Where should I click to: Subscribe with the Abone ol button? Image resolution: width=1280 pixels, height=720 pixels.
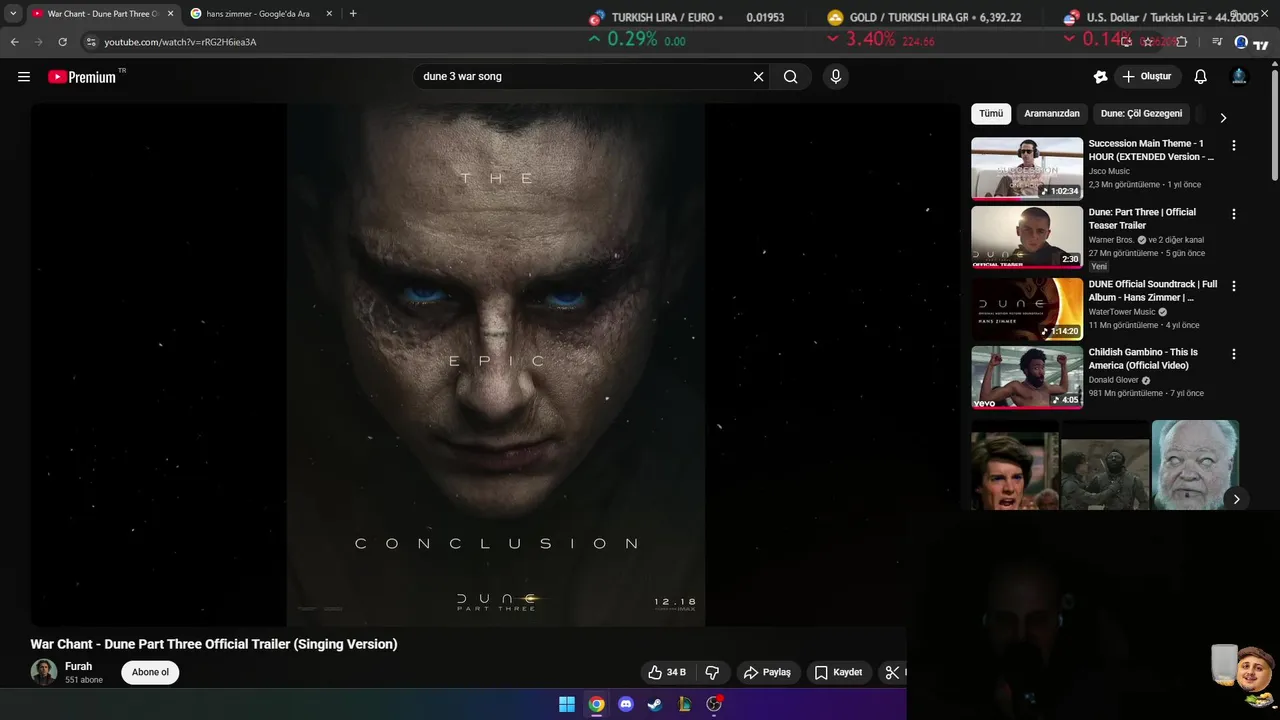150,672
